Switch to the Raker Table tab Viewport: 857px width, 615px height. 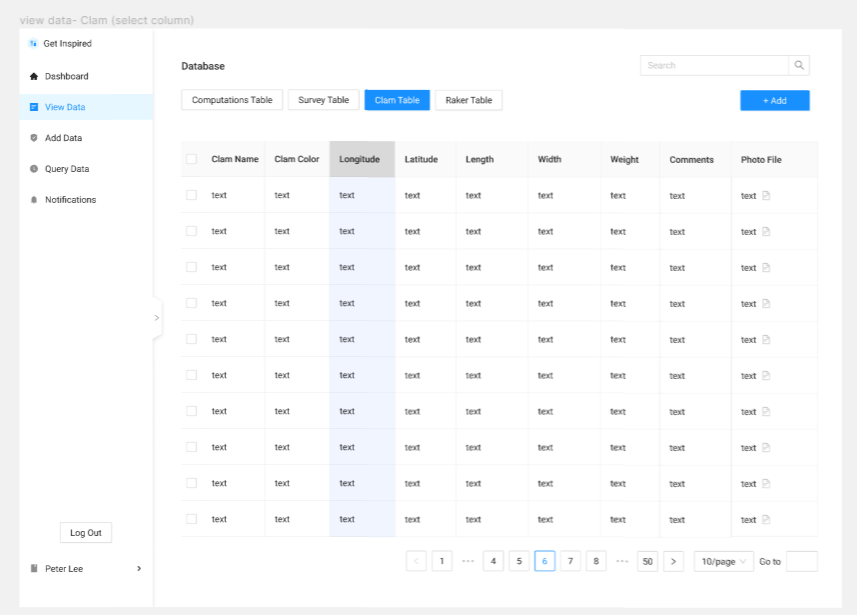click(468, 100)
